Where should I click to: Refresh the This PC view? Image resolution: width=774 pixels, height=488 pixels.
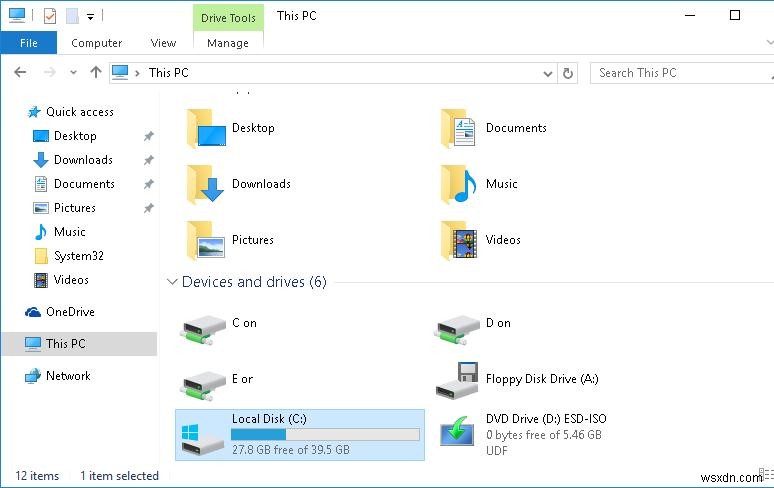tap(568, 74)
